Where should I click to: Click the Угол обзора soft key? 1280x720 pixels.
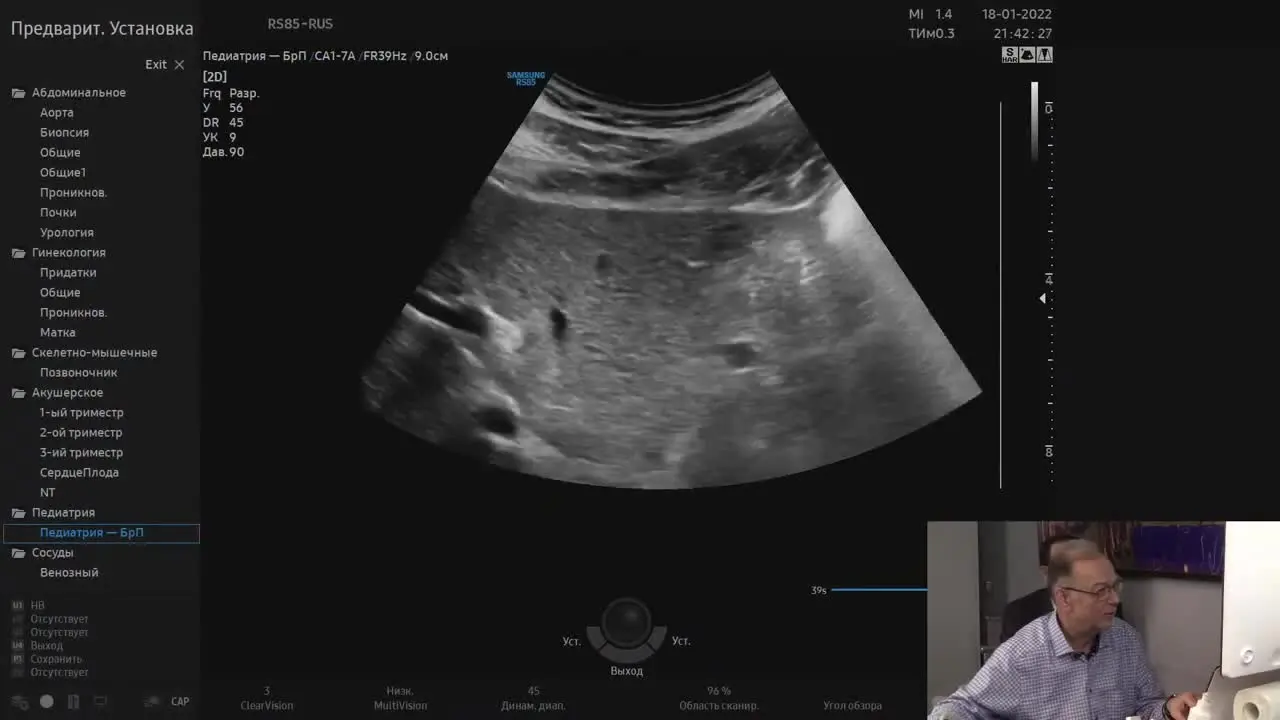[x=852, y=705]
